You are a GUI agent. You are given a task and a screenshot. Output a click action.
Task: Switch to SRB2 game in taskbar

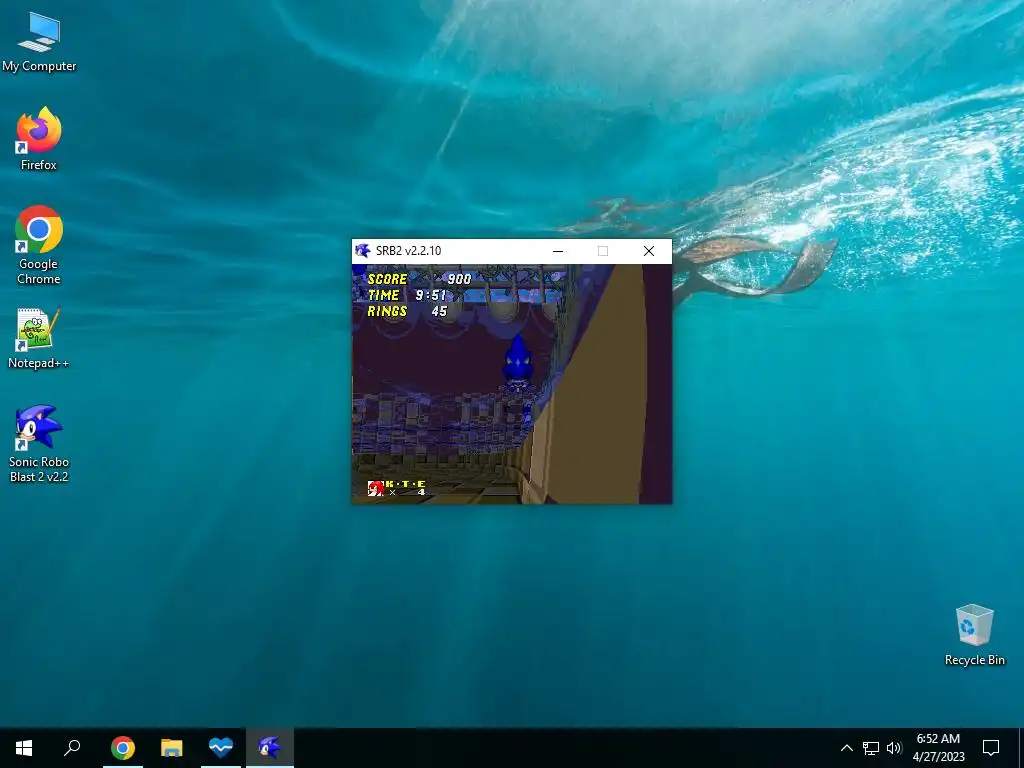[270, 748]
